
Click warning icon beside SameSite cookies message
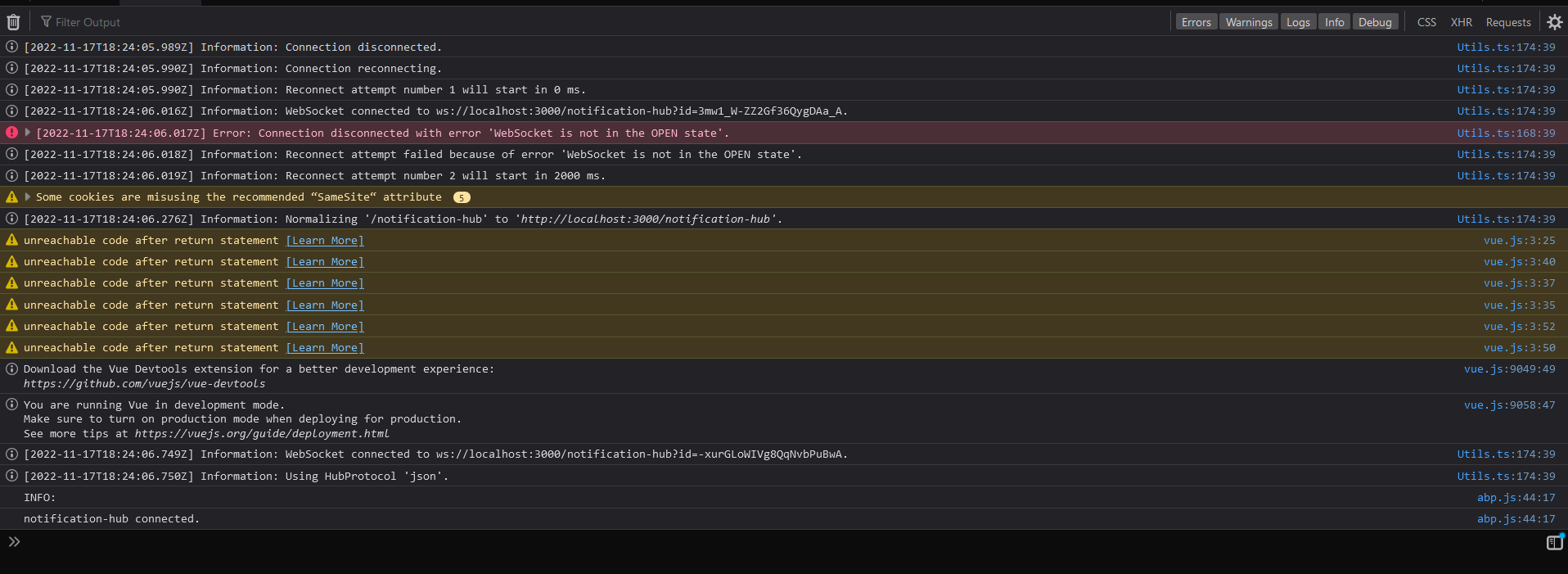(x=12, y=197)
